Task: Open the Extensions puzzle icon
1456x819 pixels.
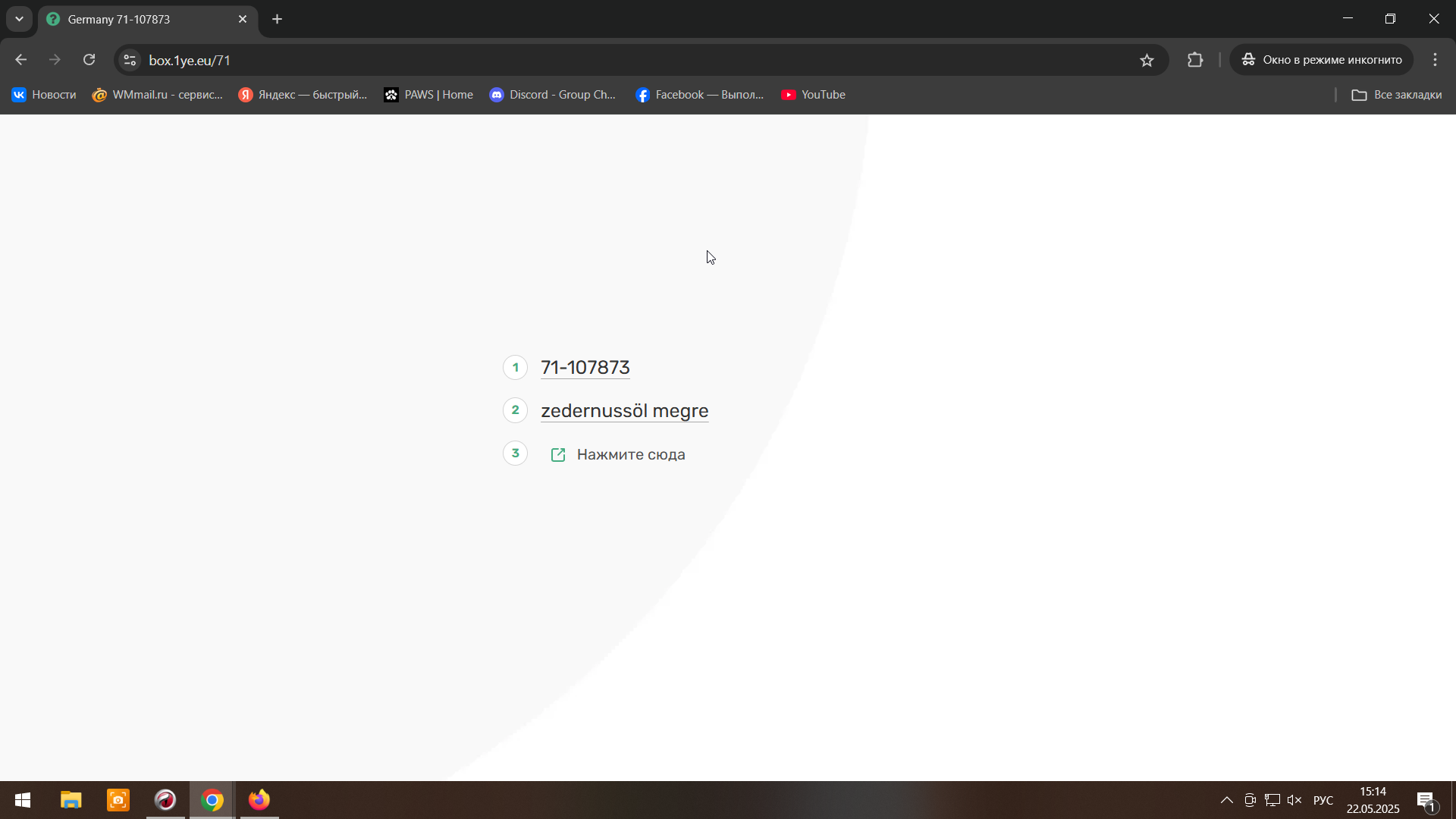Action: (1195, 60)
